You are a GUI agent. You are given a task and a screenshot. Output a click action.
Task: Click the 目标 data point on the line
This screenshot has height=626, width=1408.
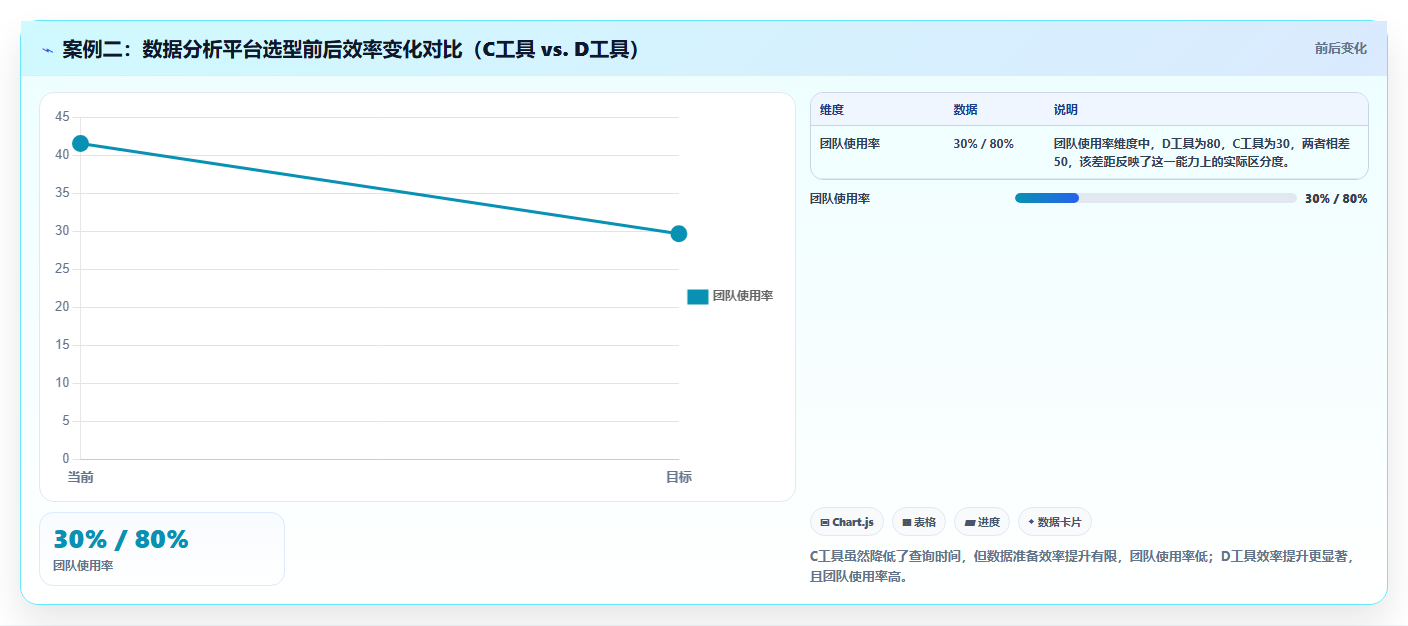point(678,234)
